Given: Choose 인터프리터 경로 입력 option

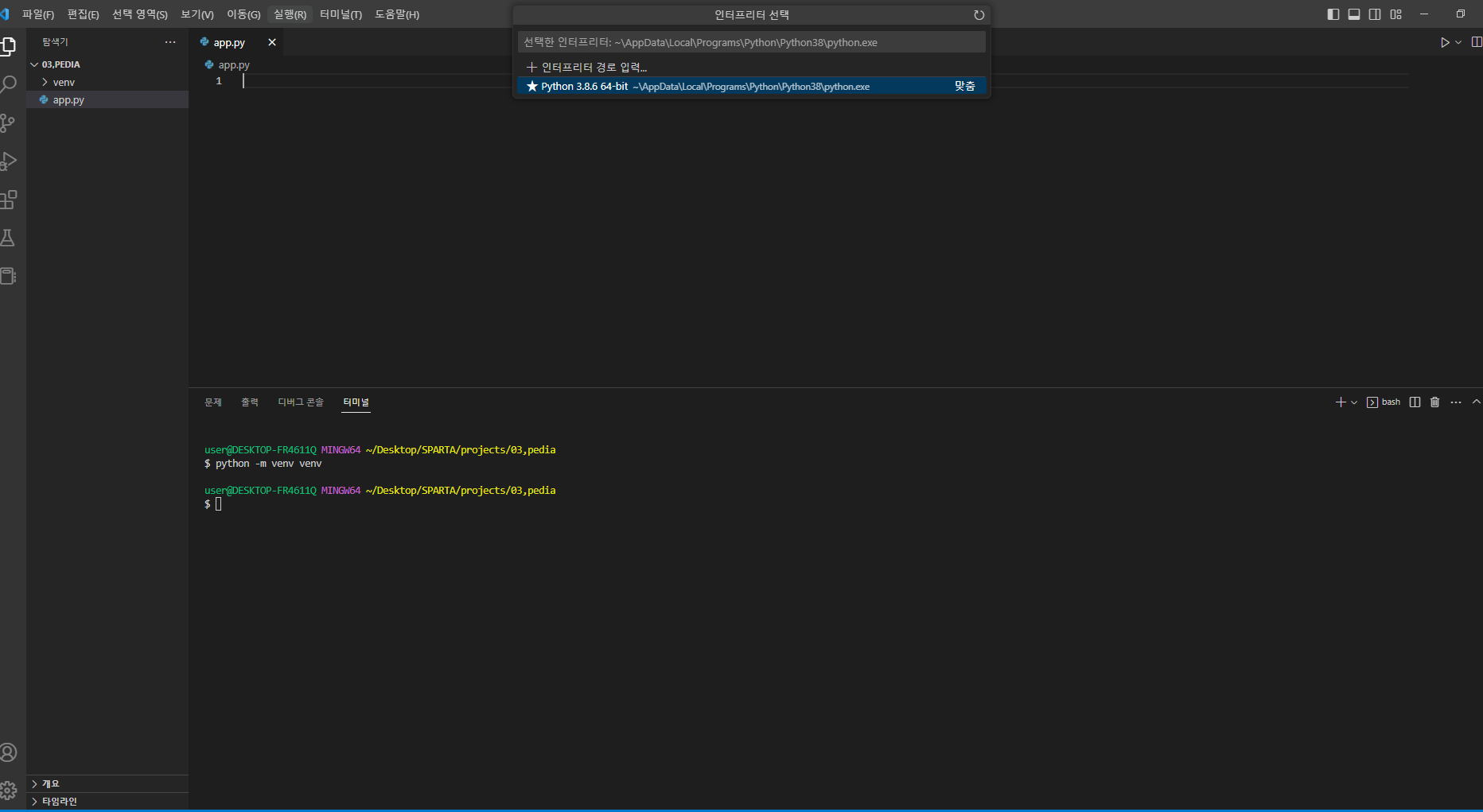Looking at the screenshot, I should point(752,68).
